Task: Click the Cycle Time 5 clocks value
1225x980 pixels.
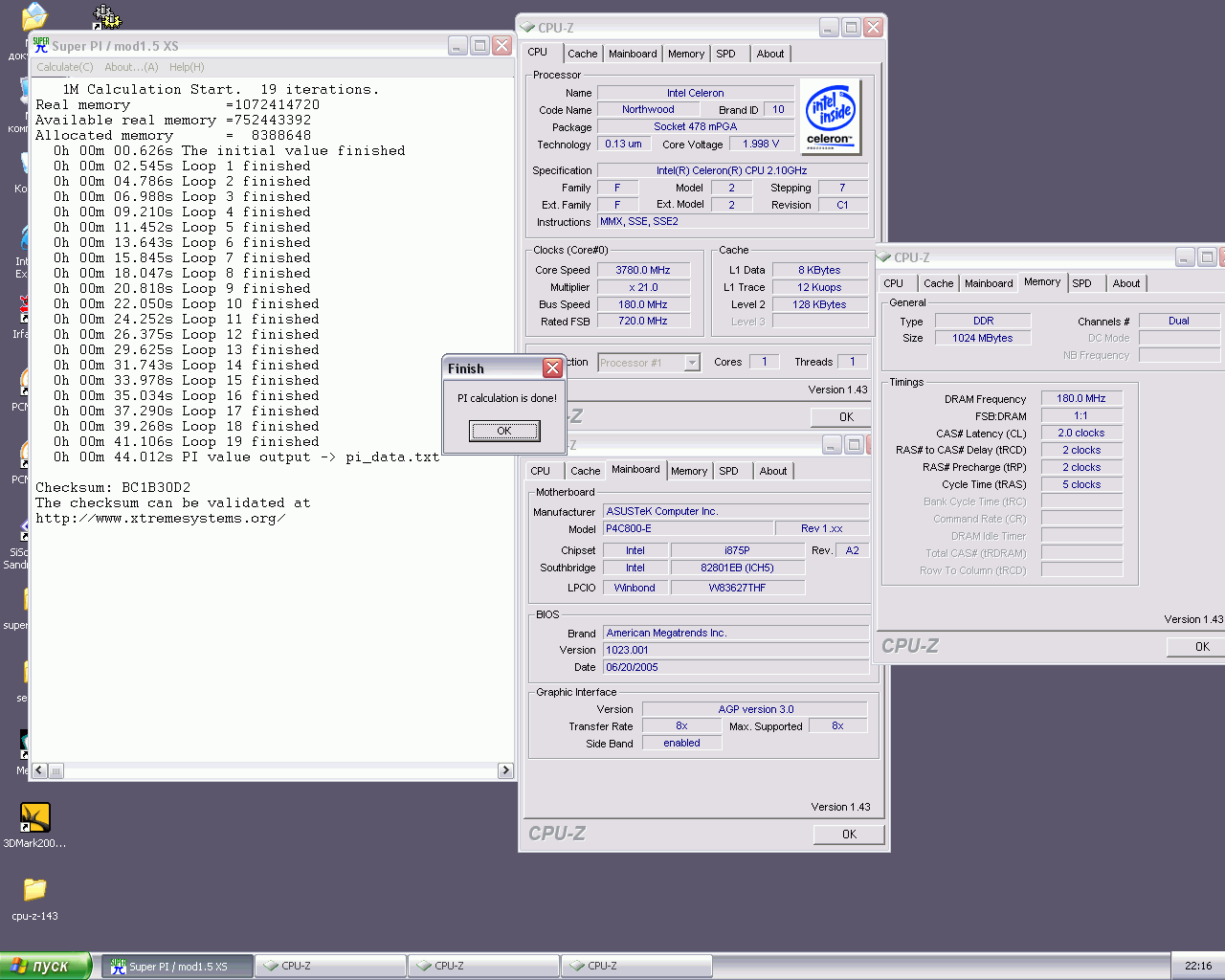Action: (x=1081, y=484)
